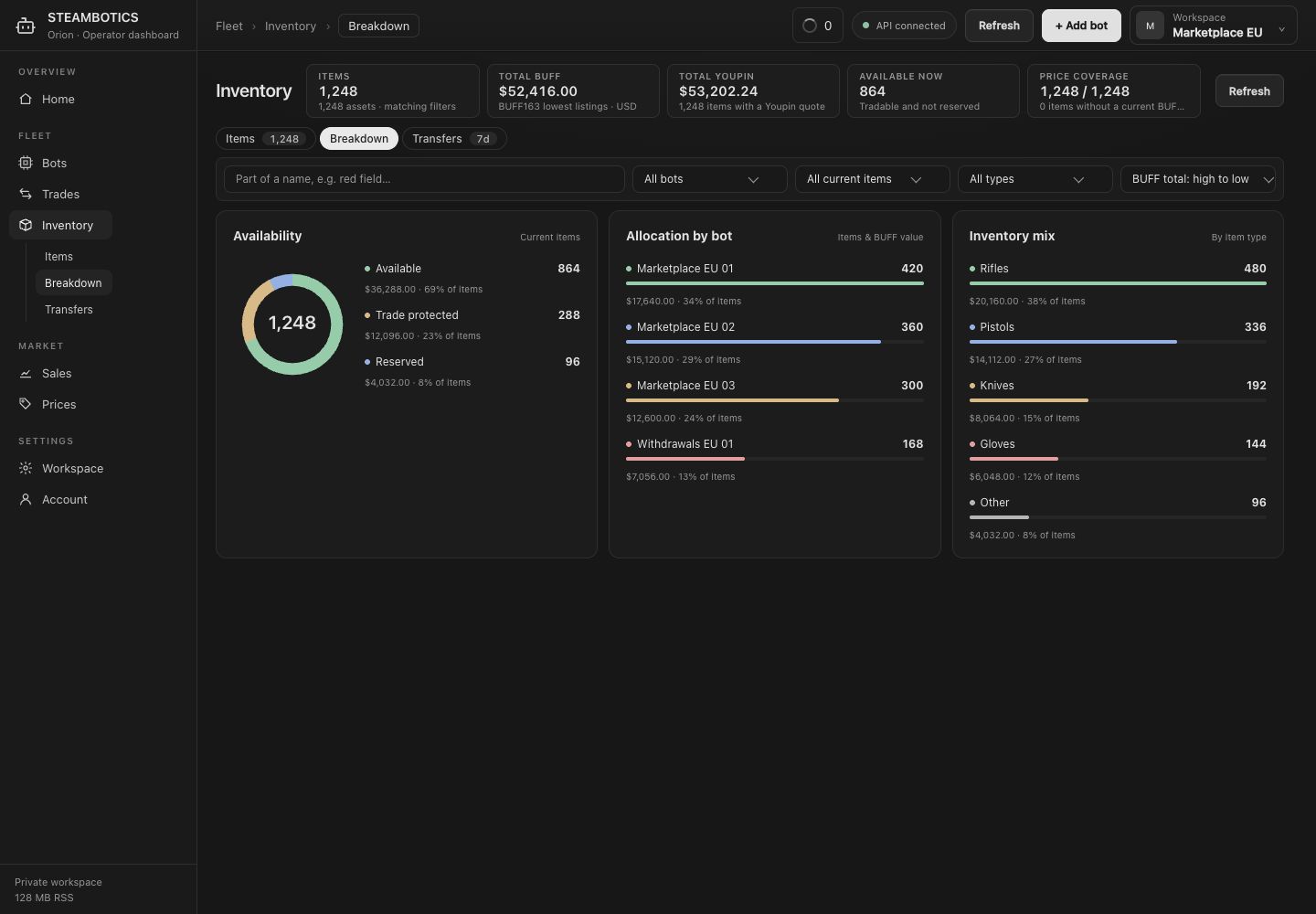Click the Marketplace EU 01 green allocation bar
1316x914 pixels.
pyautogui.click(x=774, y=283)
